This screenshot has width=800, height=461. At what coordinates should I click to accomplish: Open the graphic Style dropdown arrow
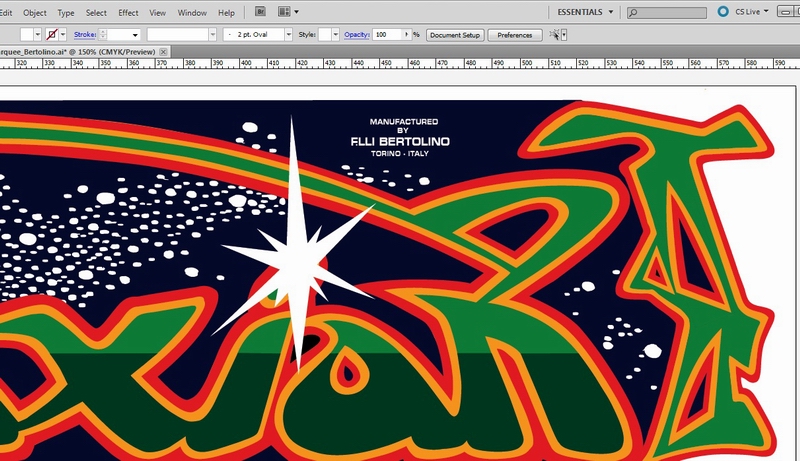tap(335, 35)
